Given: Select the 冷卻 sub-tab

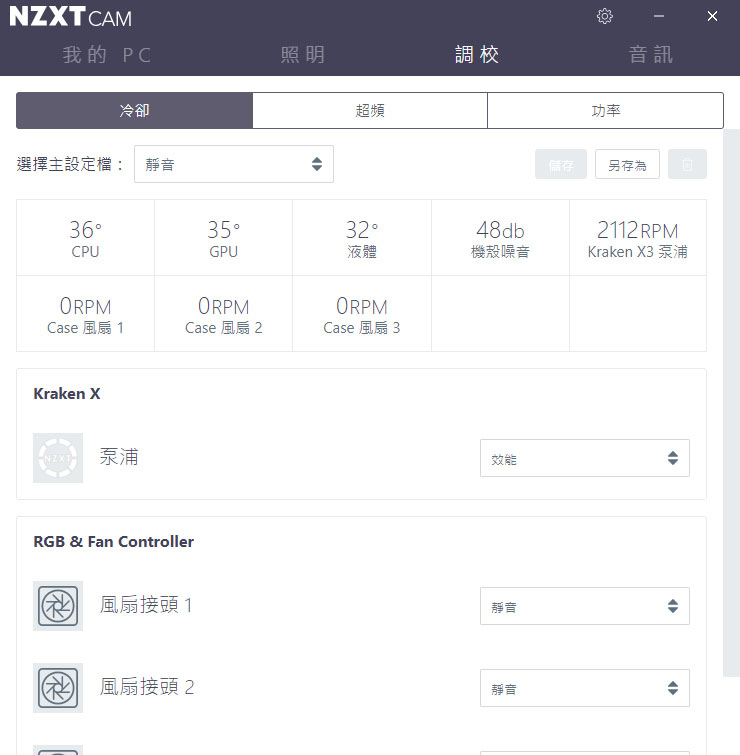Looking at the screenshot, I should pyautogui.click(x=134, y=111).
